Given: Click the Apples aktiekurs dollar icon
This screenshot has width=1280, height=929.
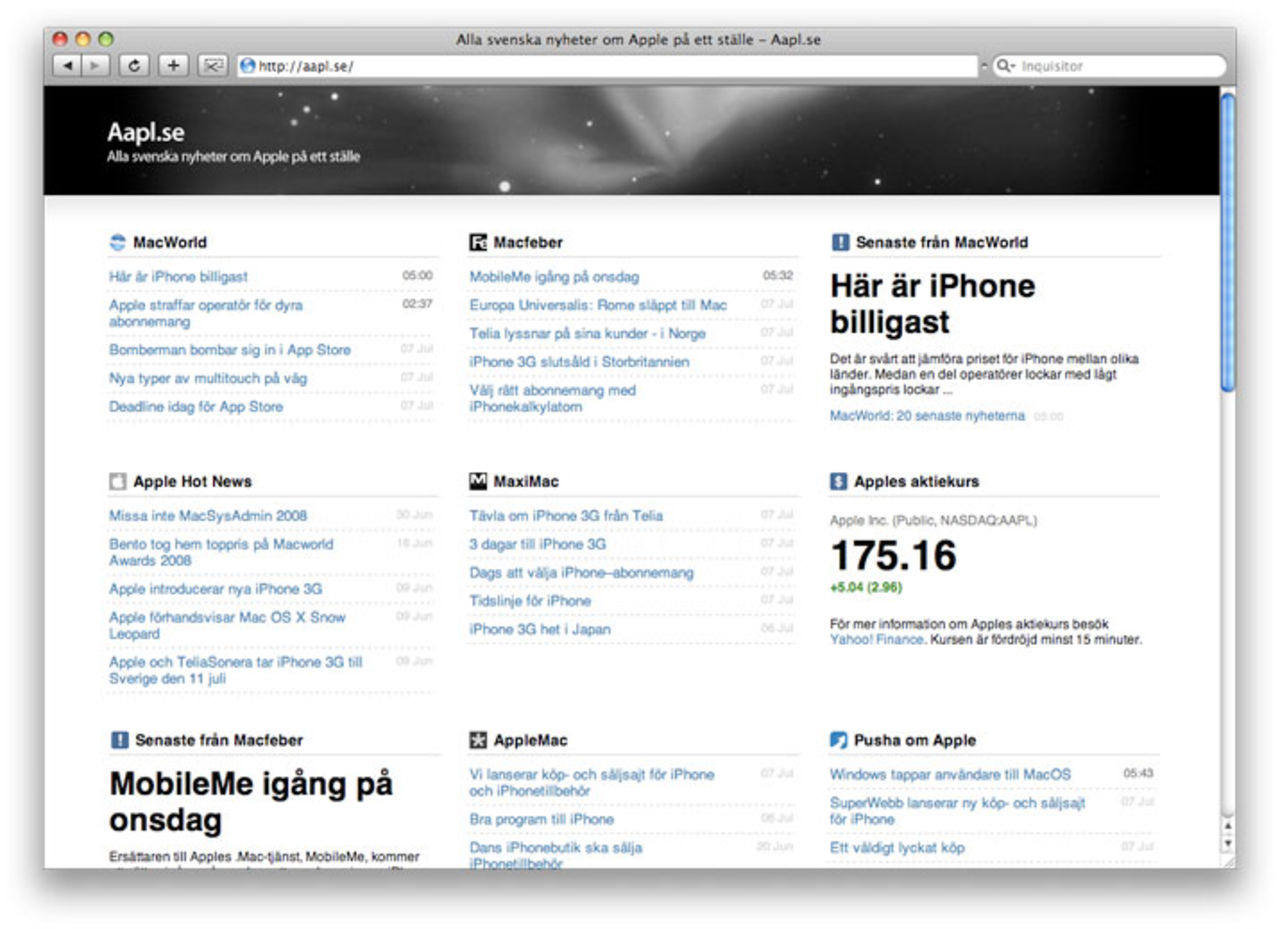Looking at the screenshot, I should pos(838,481).
